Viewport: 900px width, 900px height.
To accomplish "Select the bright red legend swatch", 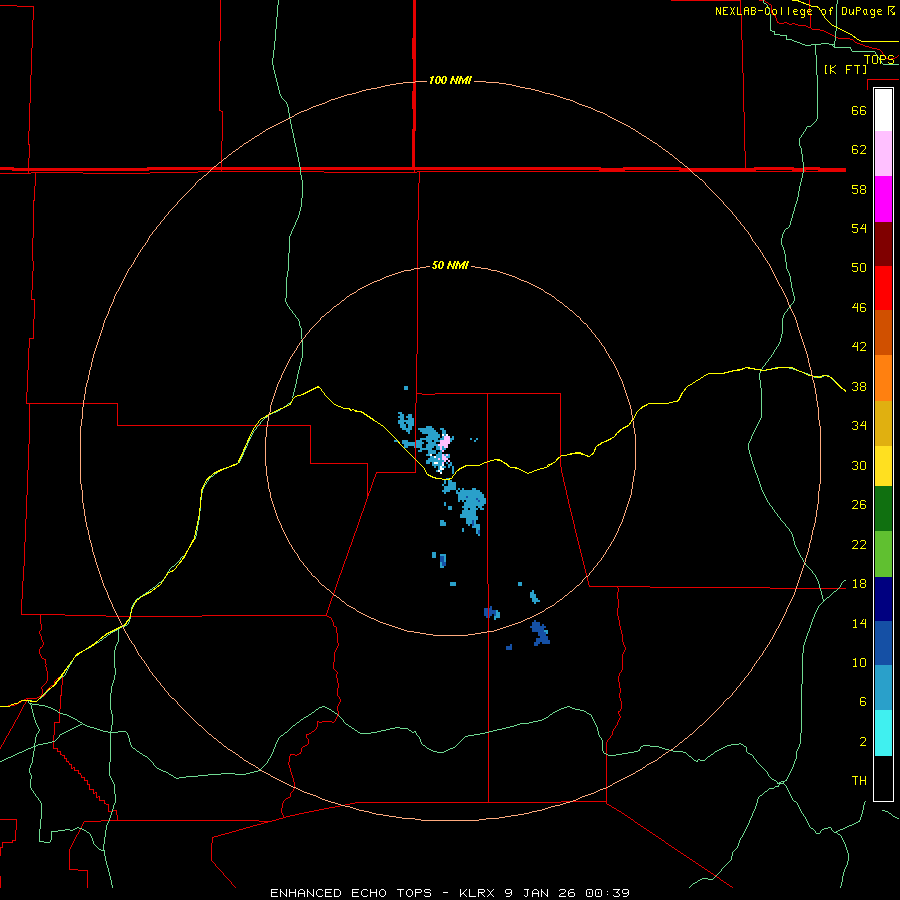I will [x=883, y=288].
